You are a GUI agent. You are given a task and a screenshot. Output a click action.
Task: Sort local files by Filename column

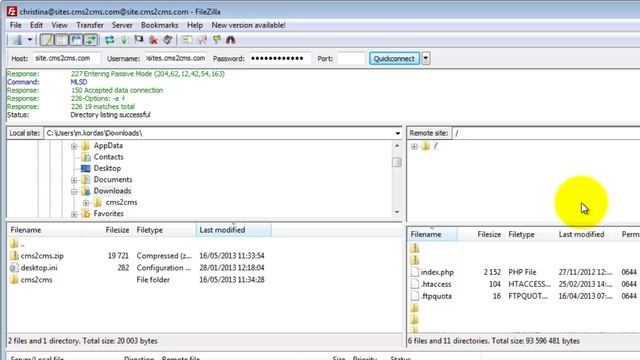pyautogui.click(x=44, y=230)
